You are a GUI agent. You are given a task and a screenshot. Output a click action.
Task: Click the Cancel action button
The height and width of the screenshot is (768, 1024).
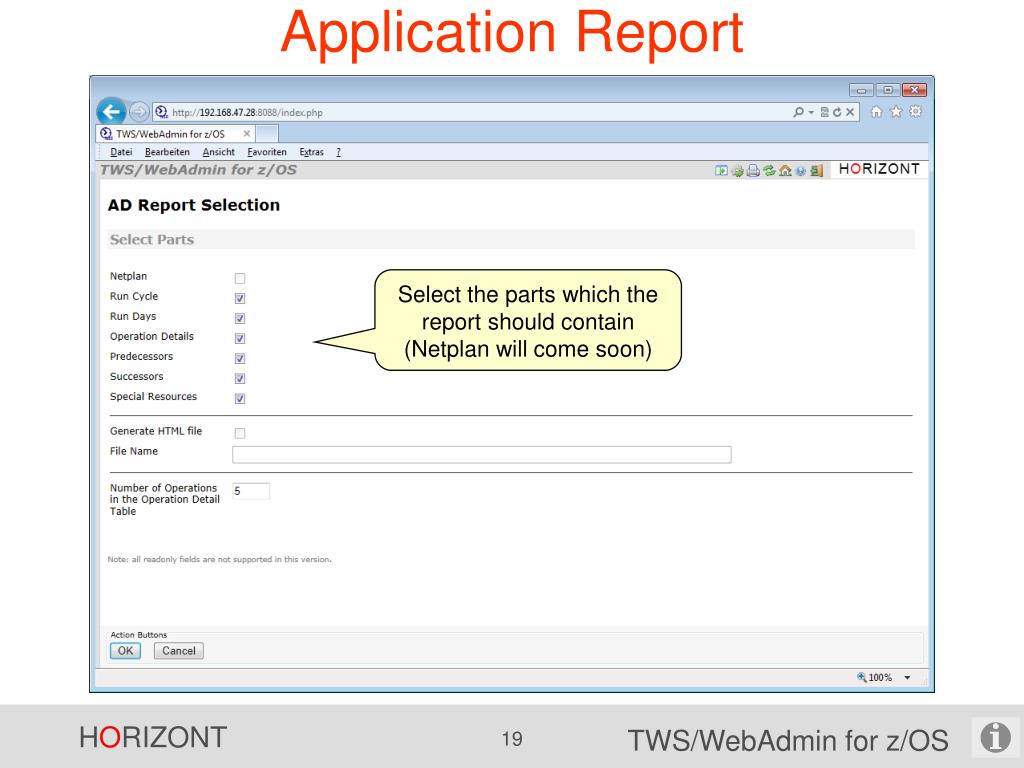(x=178, y=651)
